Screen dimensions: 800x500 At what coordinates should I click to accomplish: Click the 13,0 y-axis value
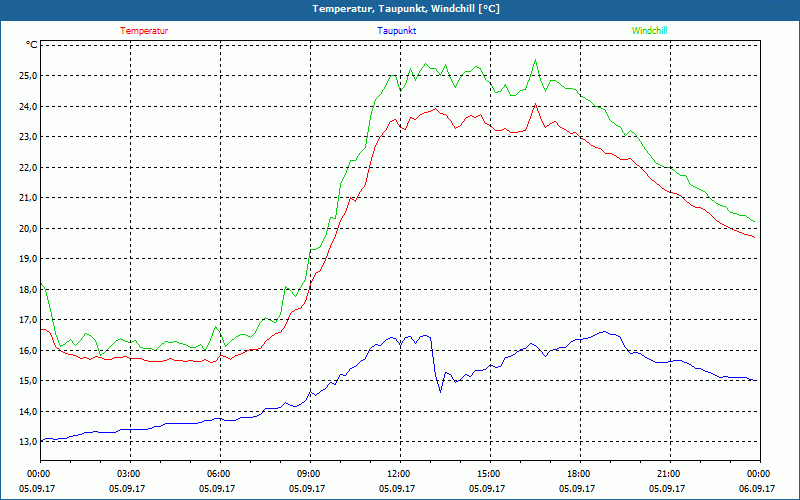click(28, 442)
